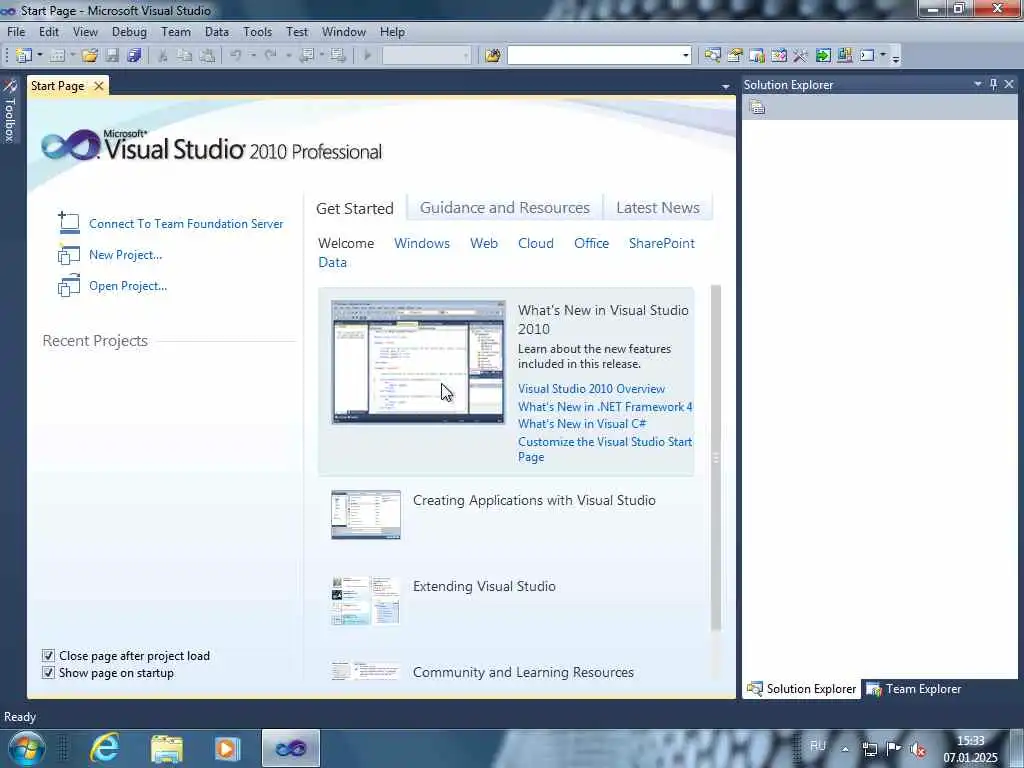This screenshot has width=1024, height=768.
Task: Open the Solution Configurations dropdown
Action: 466,56
